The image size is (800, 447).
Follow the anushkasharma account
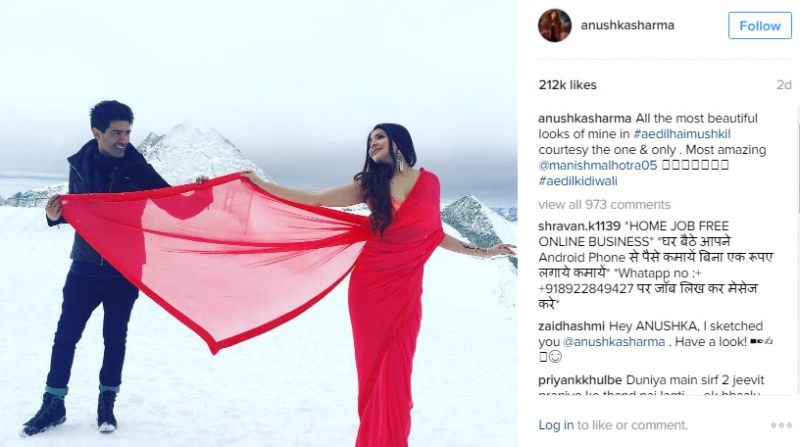click(x=760, y=26)
